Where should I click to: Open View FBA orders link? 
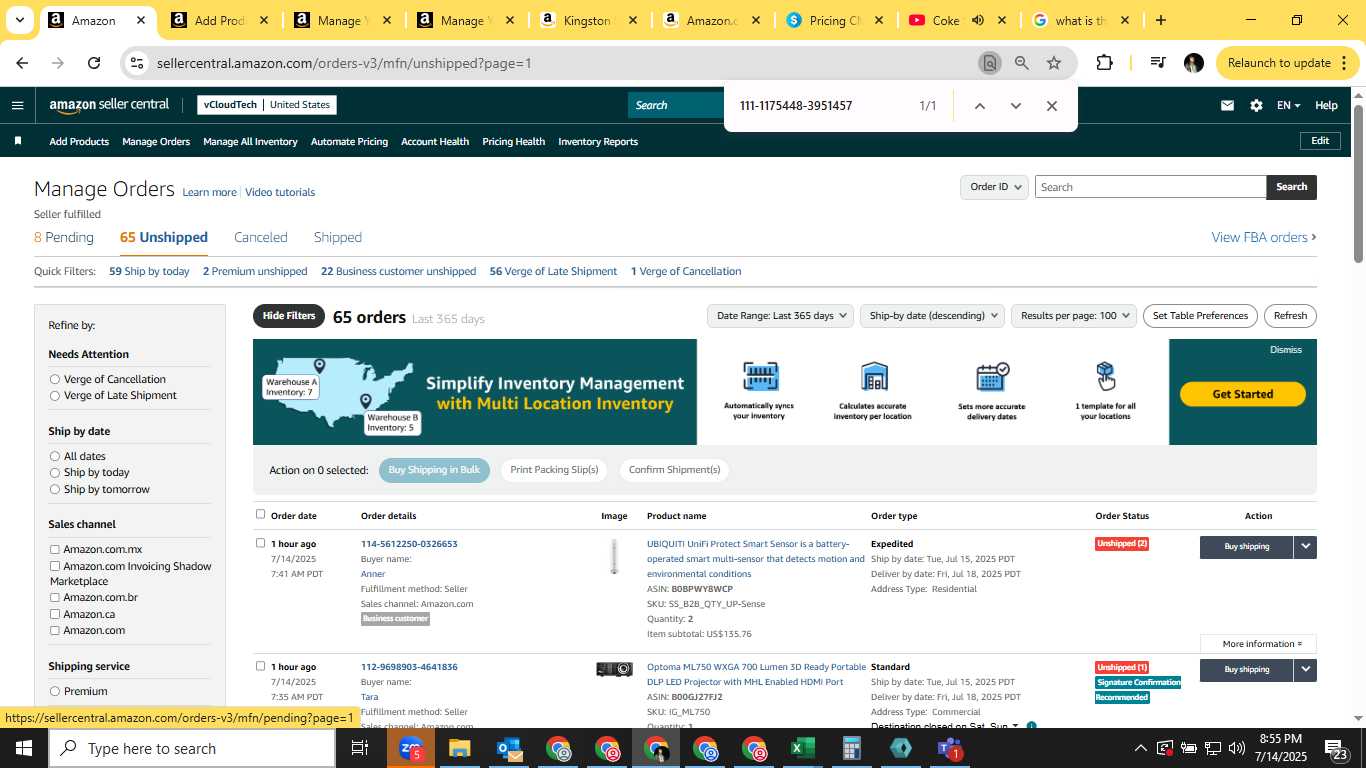[x=1264, y=237]
